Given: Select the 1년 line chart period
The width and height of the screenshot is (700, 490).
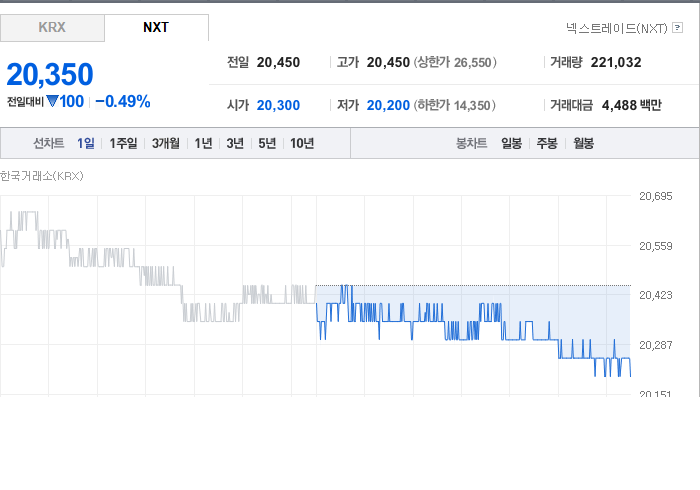Looking at the screenshot, I should point(203,143).
